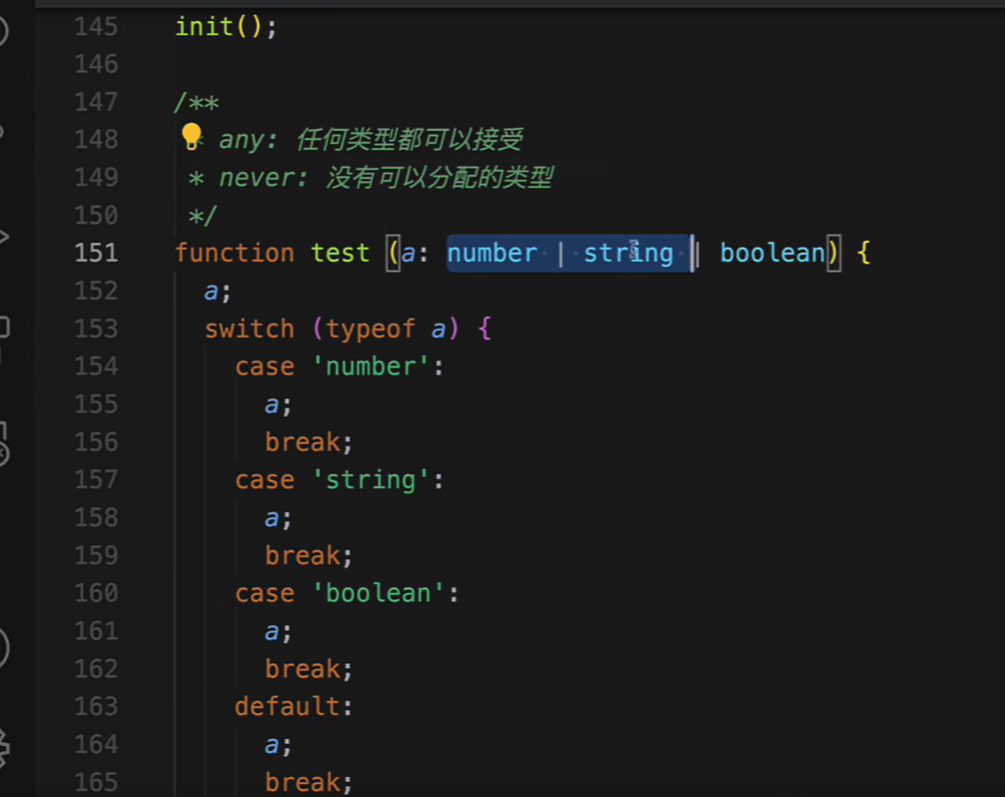Click the 'boolean' case label on line 160

tap(379, 592)
